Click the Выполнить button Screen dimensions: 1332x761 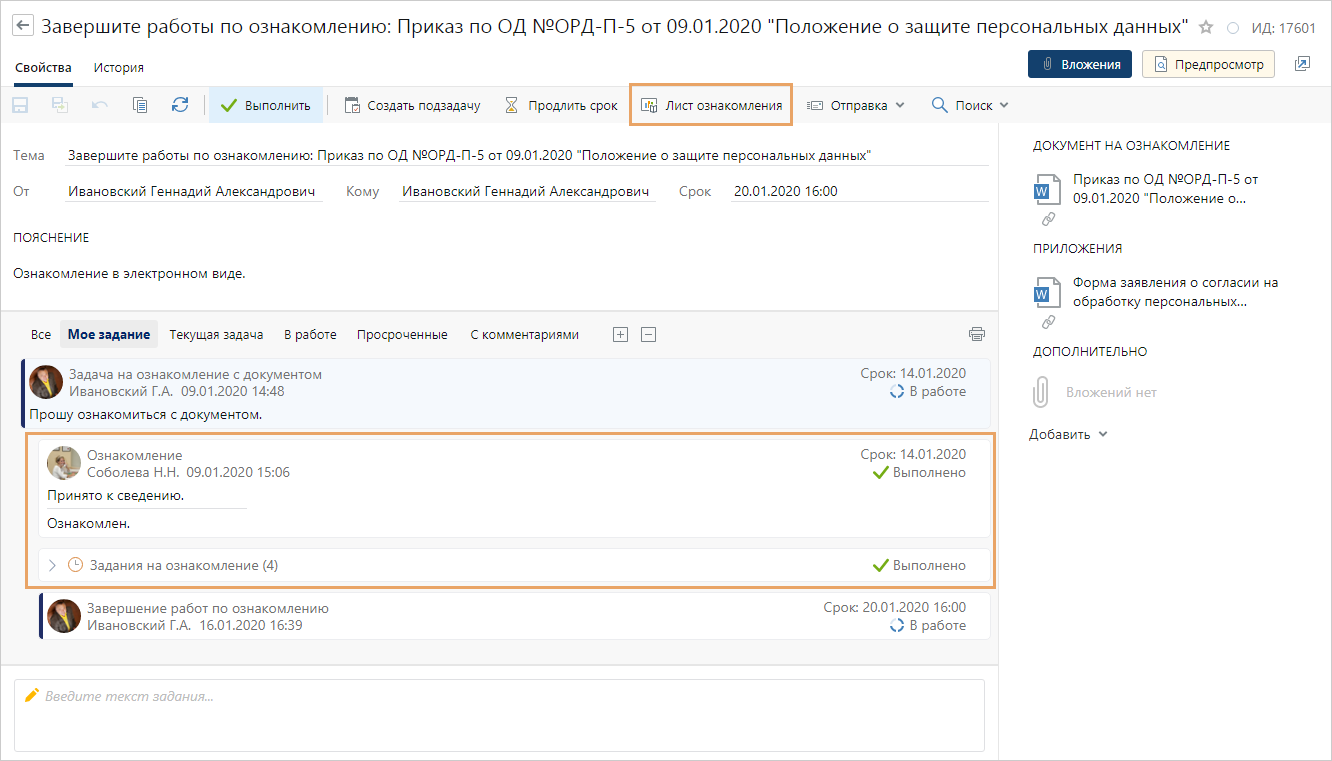266,105
